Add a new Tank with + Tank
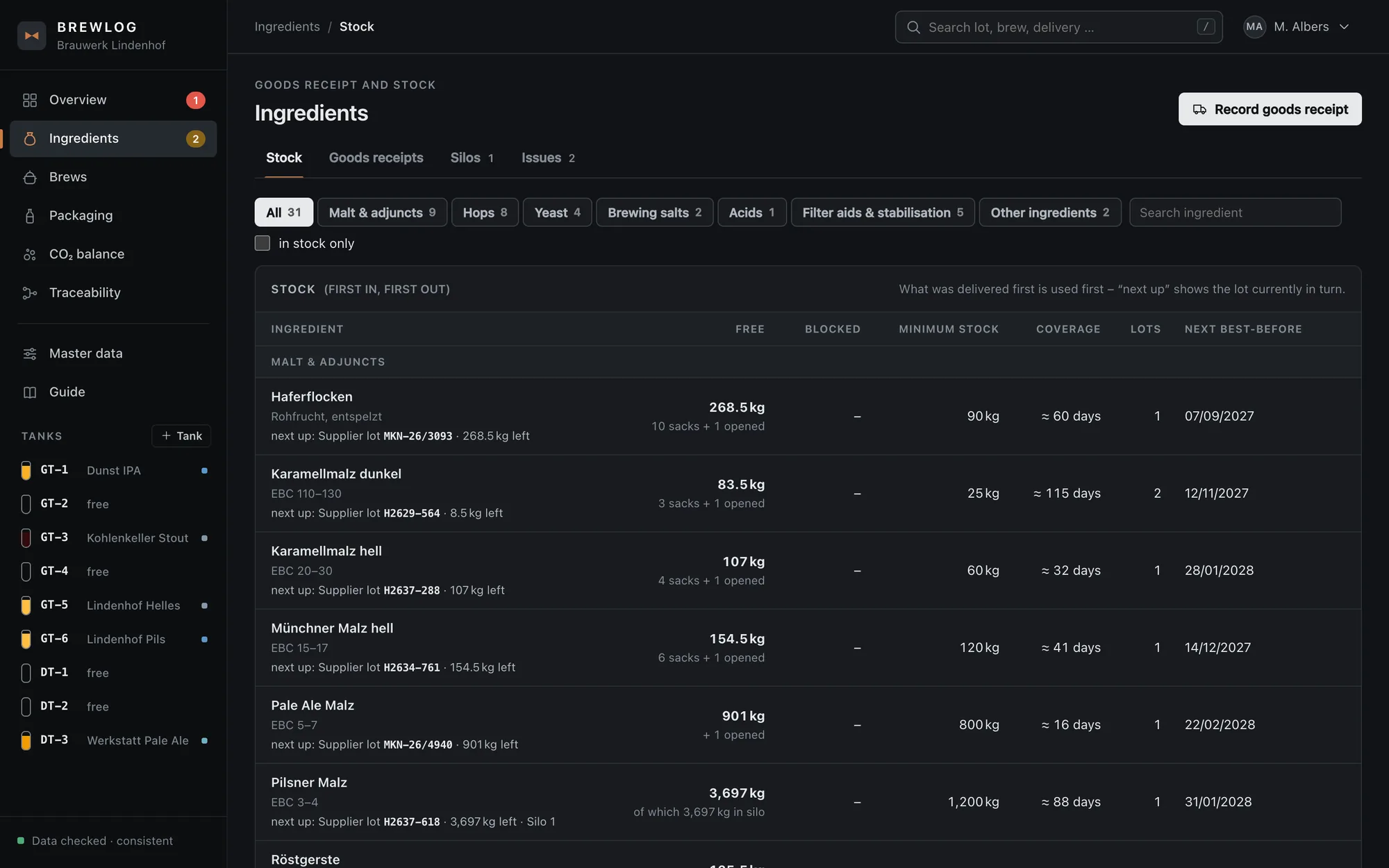1389x868 pixels. pyautogui.click(x=181, y=435)
